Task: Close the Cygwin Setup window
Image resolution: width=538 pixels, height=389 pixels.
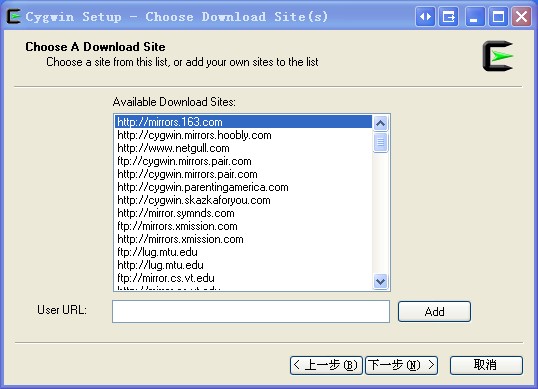Action: [522, 16]
